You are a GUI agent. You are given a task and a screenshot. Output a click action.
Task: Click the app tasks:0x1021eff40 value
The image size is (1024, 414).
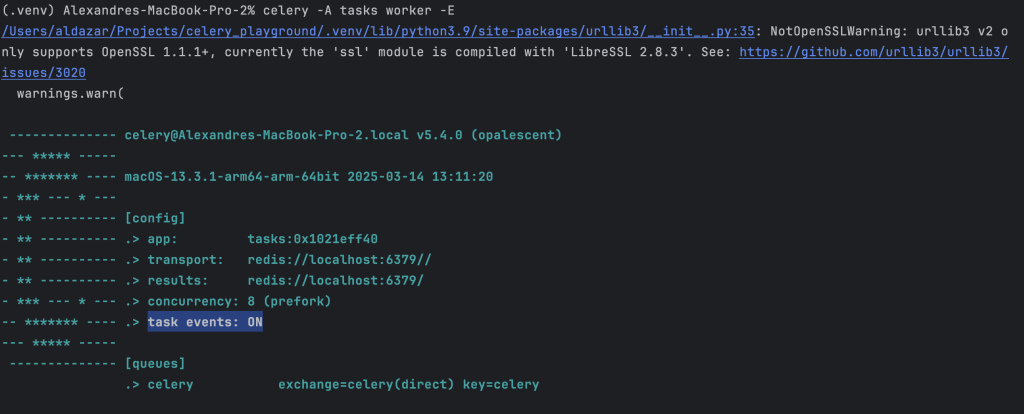(x=313, y=240)
